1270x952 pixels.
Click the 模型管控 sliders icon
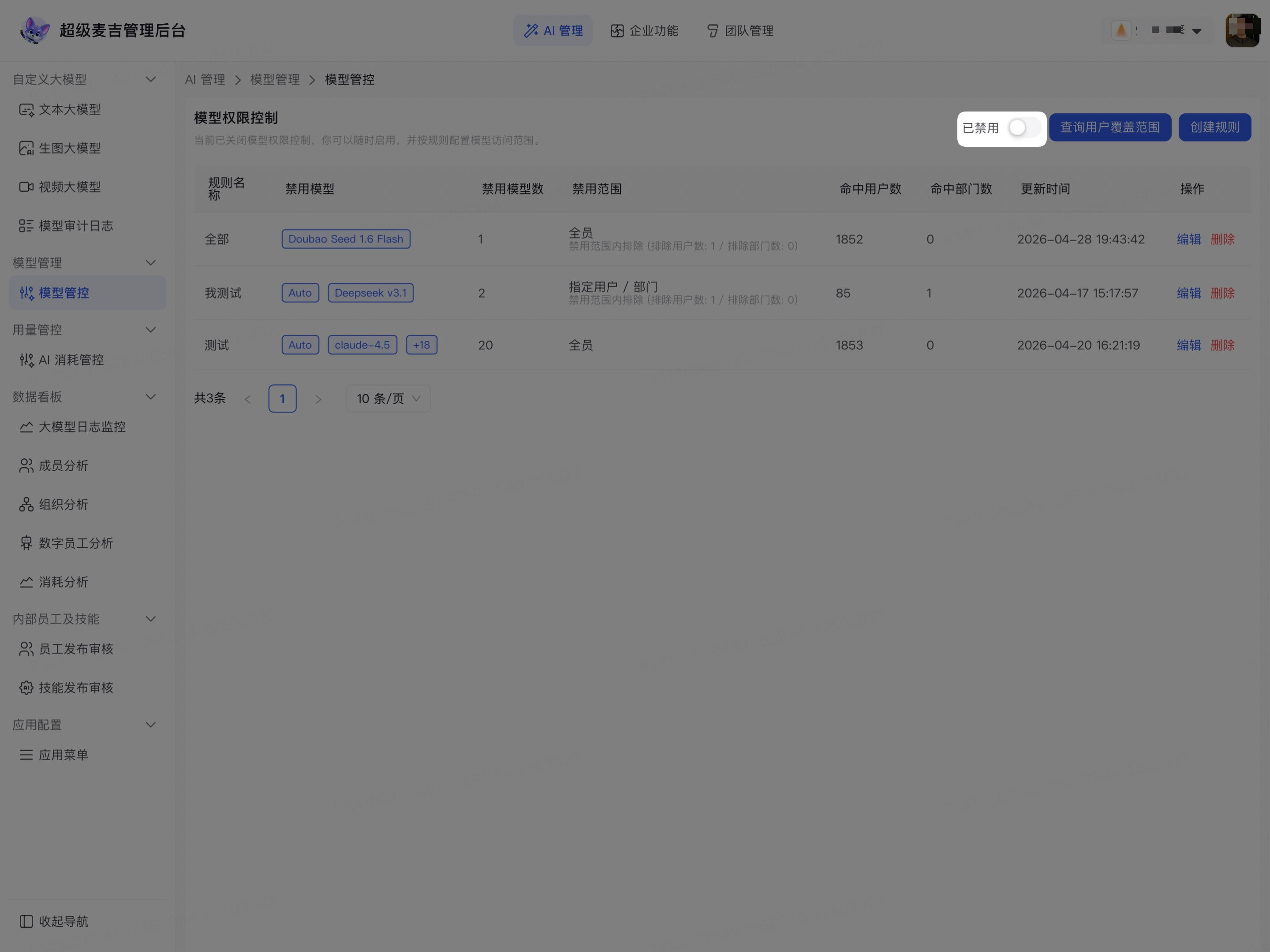pyautogui.click(x=26, y=293)
